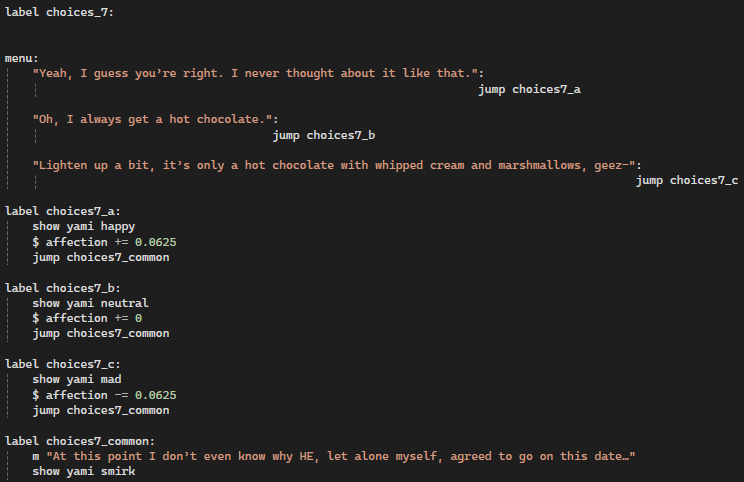Viewport: 744px width, 482px height.
Task: Click the 'label choices7_common:' definition line
Action: click(x=80, y=441)
